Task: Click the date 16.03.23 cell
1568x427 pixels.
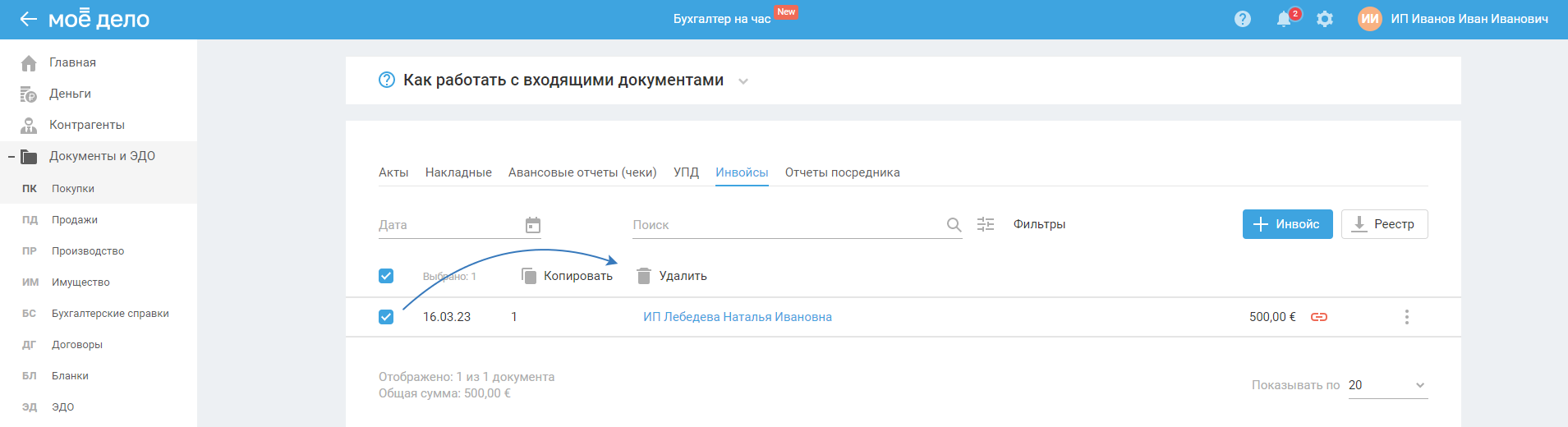Action: click(x=447, y=317)
